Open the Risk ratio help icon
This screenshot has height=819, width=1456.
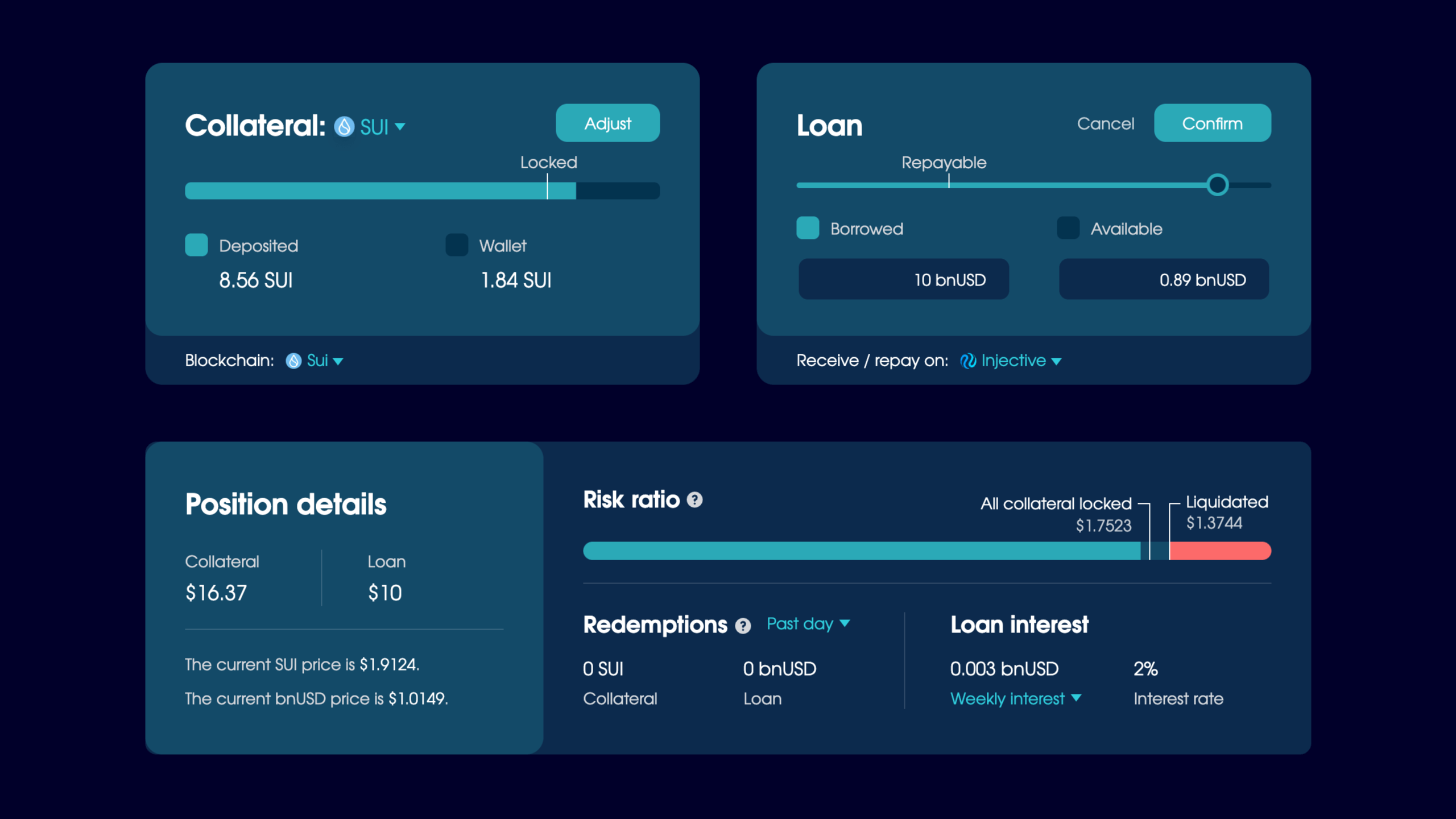tap(694, 500)
